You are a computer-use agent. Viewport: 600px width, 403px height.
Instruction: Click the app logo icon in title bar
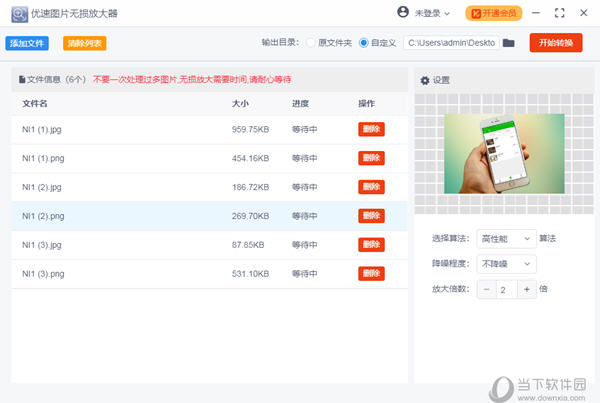point(19,14)
